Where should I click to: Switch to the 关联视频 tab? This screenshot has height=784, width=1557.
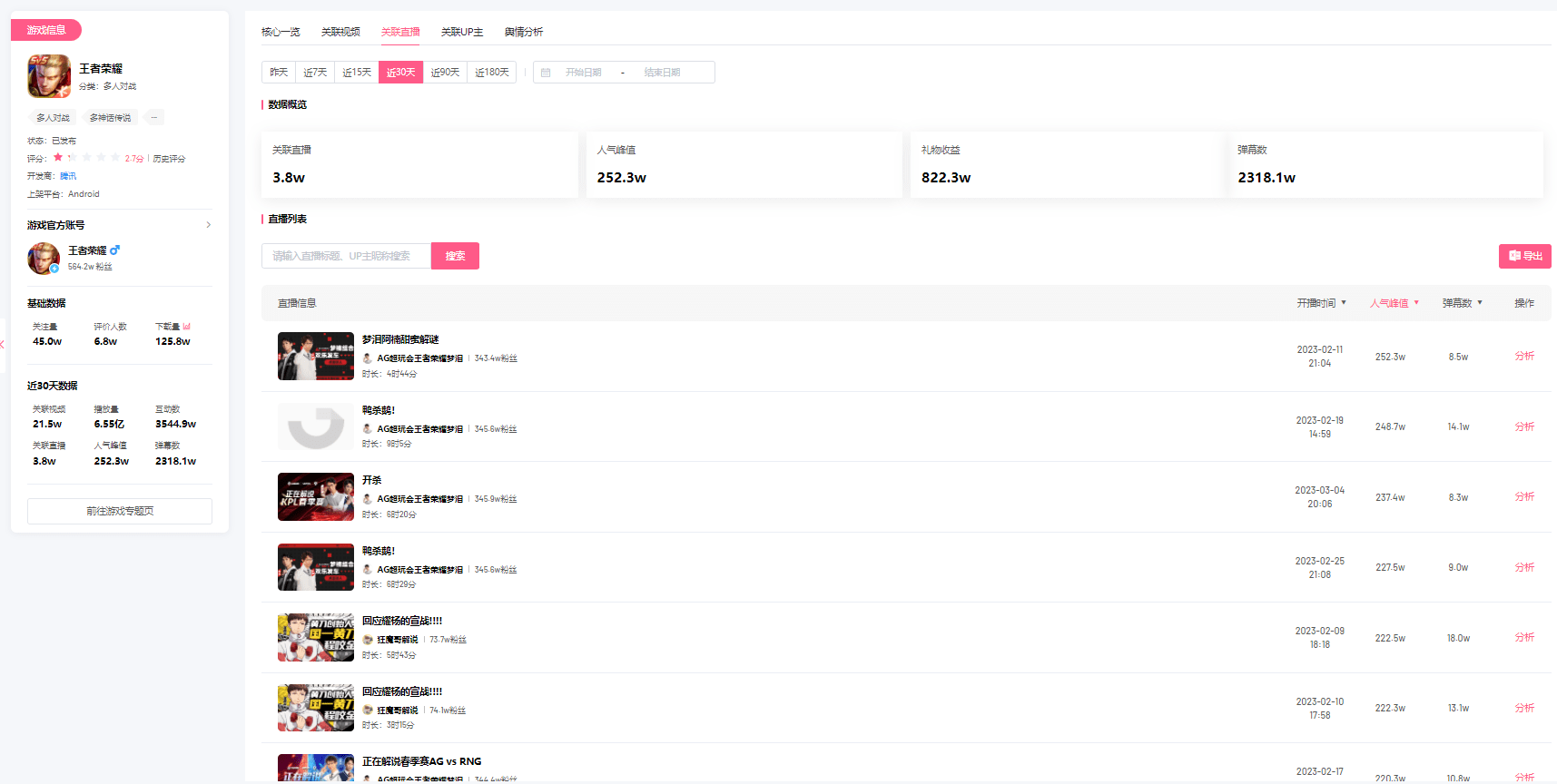(x=340, y=32)
